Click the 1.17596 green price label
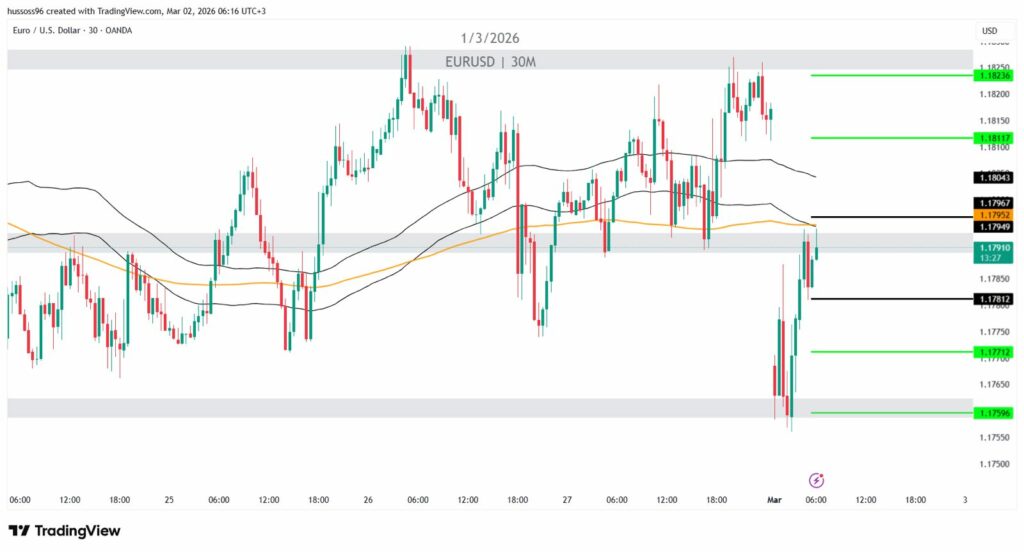Viewport: 1024px width, 552px height. point(995,412)
